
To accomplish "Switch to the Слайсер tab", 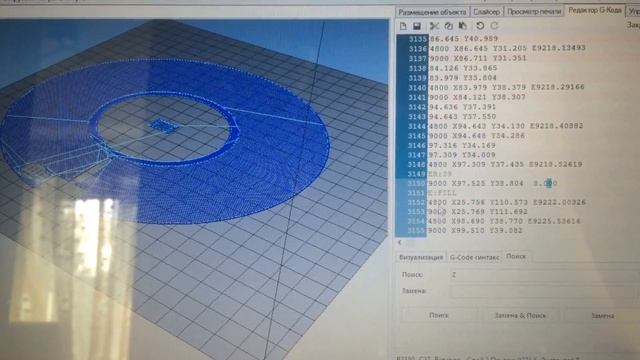I will tap(487, 12).
